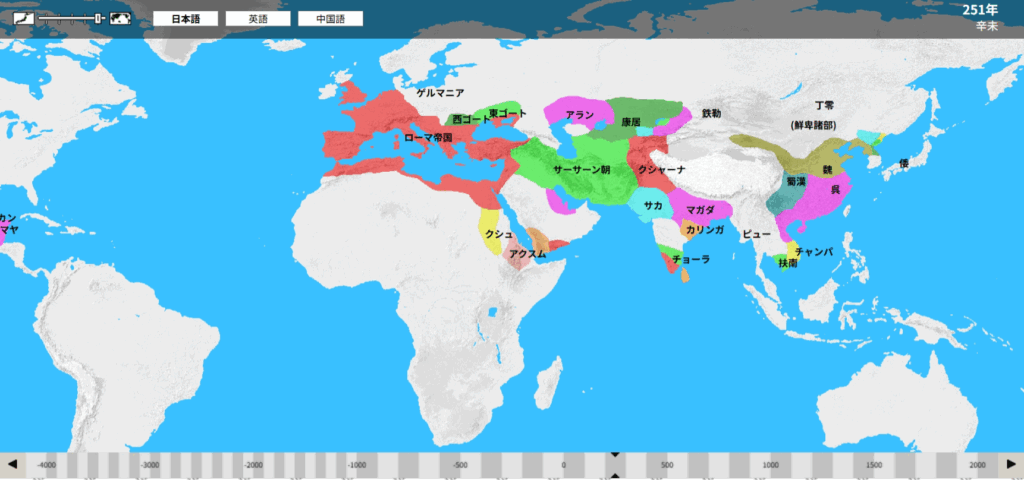Image resolution: width=1024 pixels, height=480 pixels.
Task: Click the zoom slider handle
Action: point(99,19)
